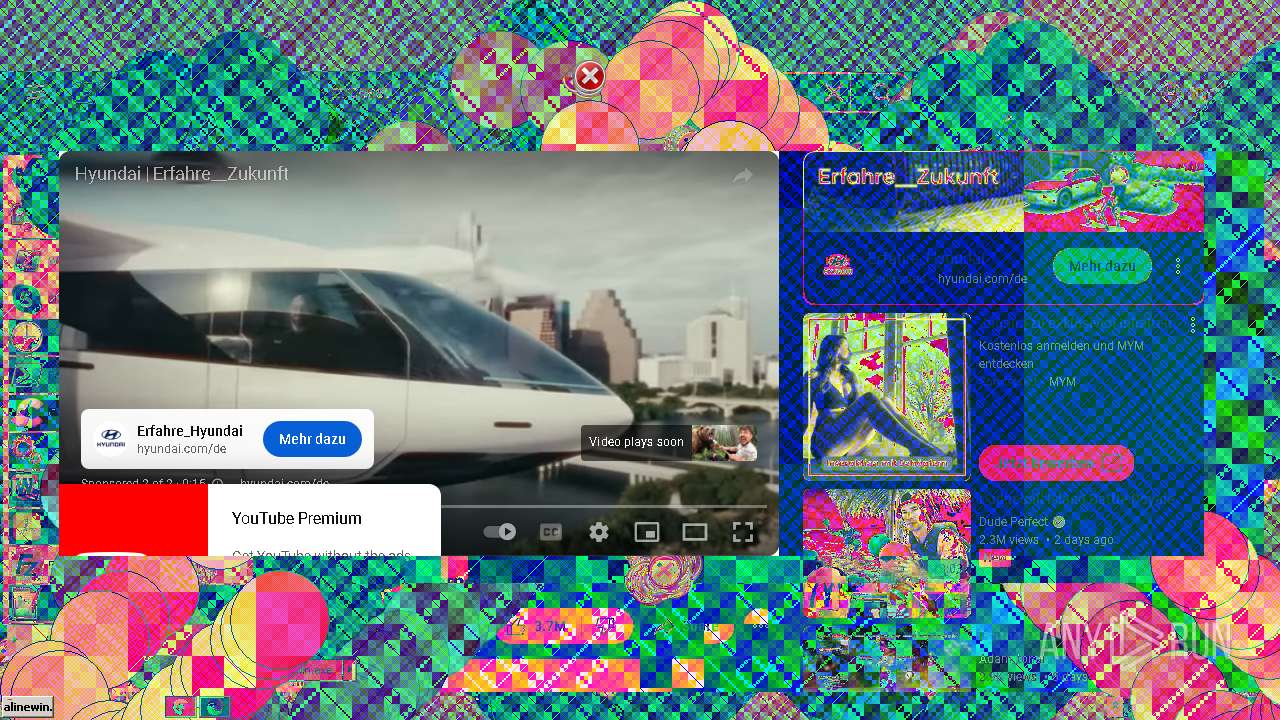Click green Mehr dazu button in sidebar
The height and width of the screenshot is (720, 1280).
(1102, 266)
